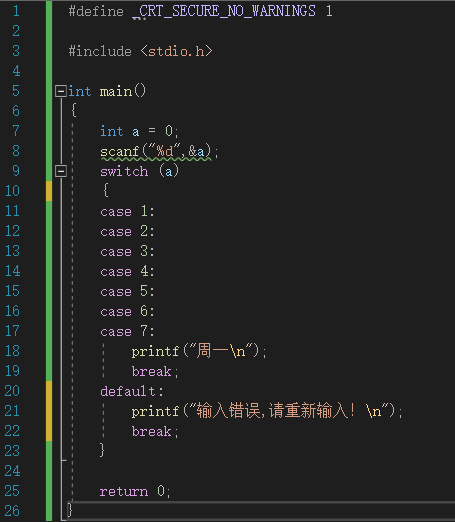This screenshot has height=522, width=455.
Task: Click the "%d" format string
Action: tap(165, 151)
